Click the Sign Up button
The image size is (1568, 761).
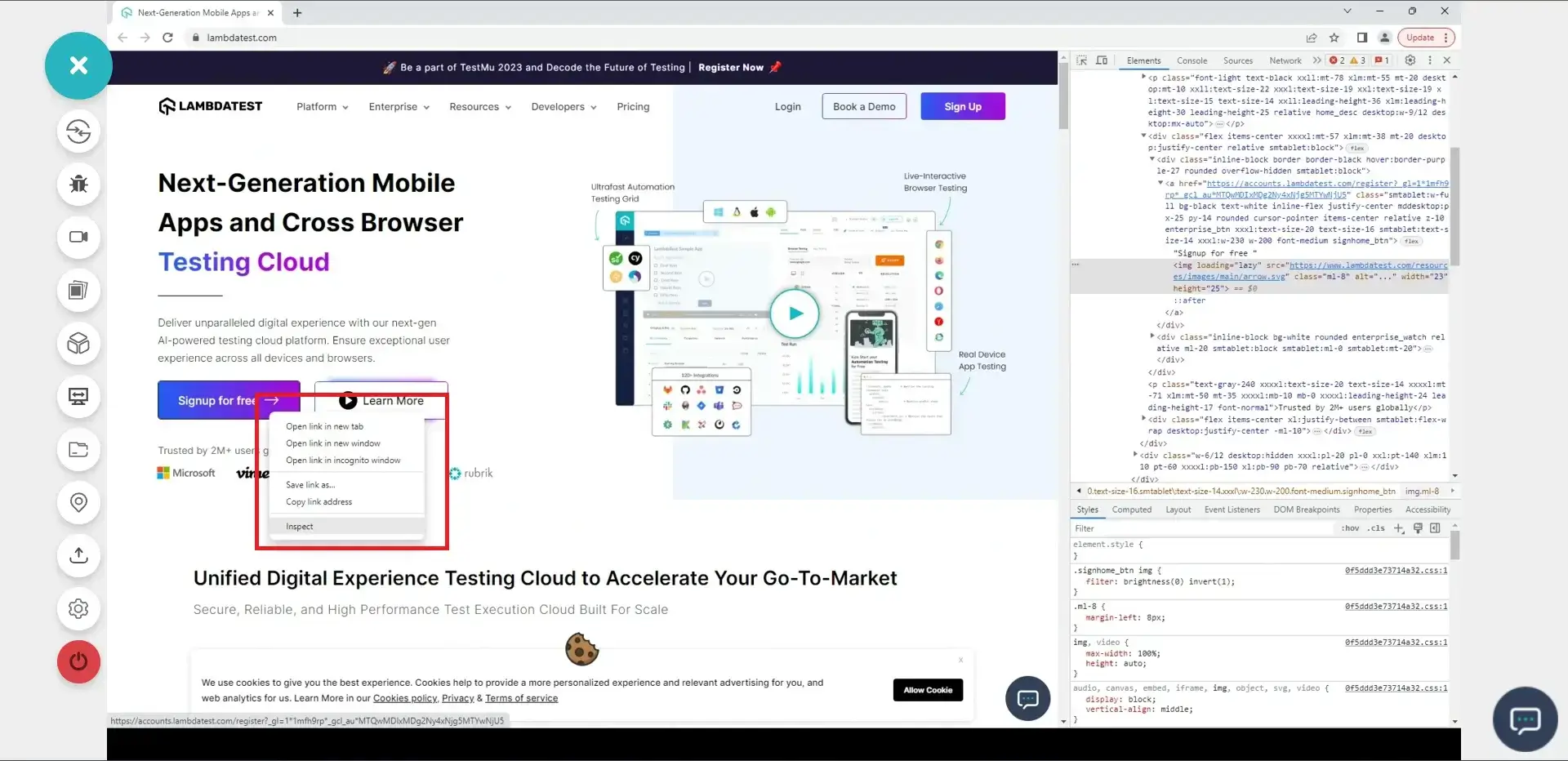(963, 106)
